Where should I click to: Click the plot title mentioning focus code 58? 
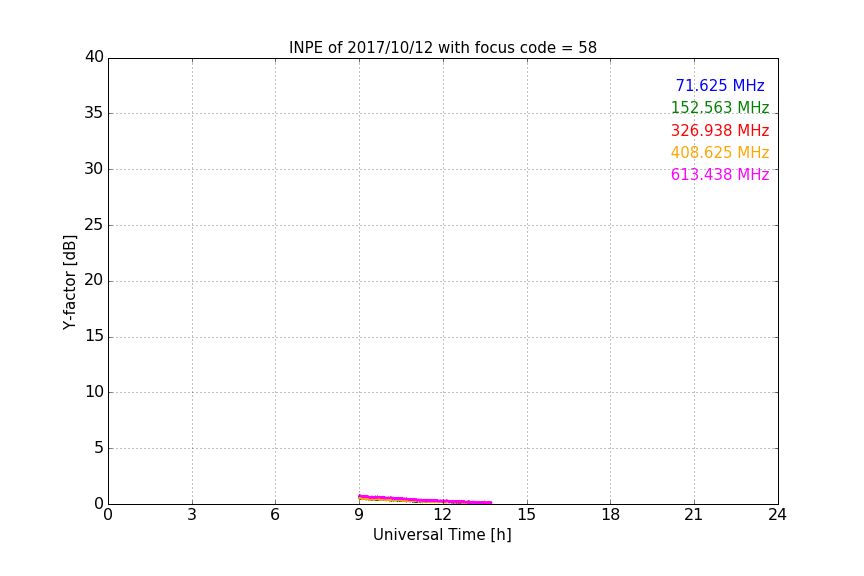tap(442, 48)
